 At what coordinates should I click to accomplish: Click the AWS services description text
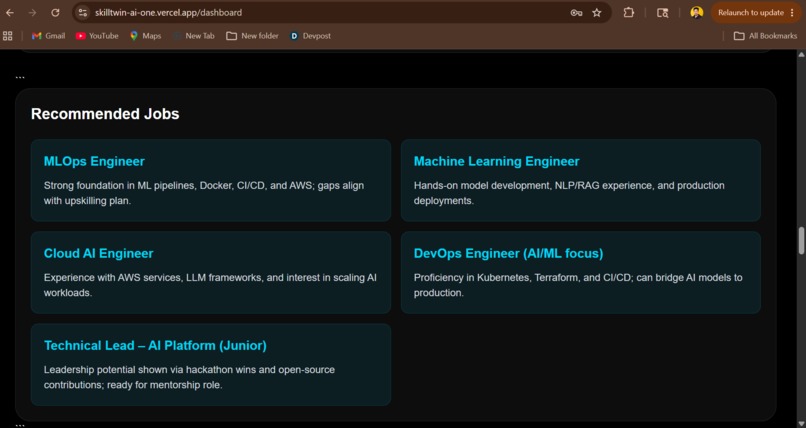210,285
